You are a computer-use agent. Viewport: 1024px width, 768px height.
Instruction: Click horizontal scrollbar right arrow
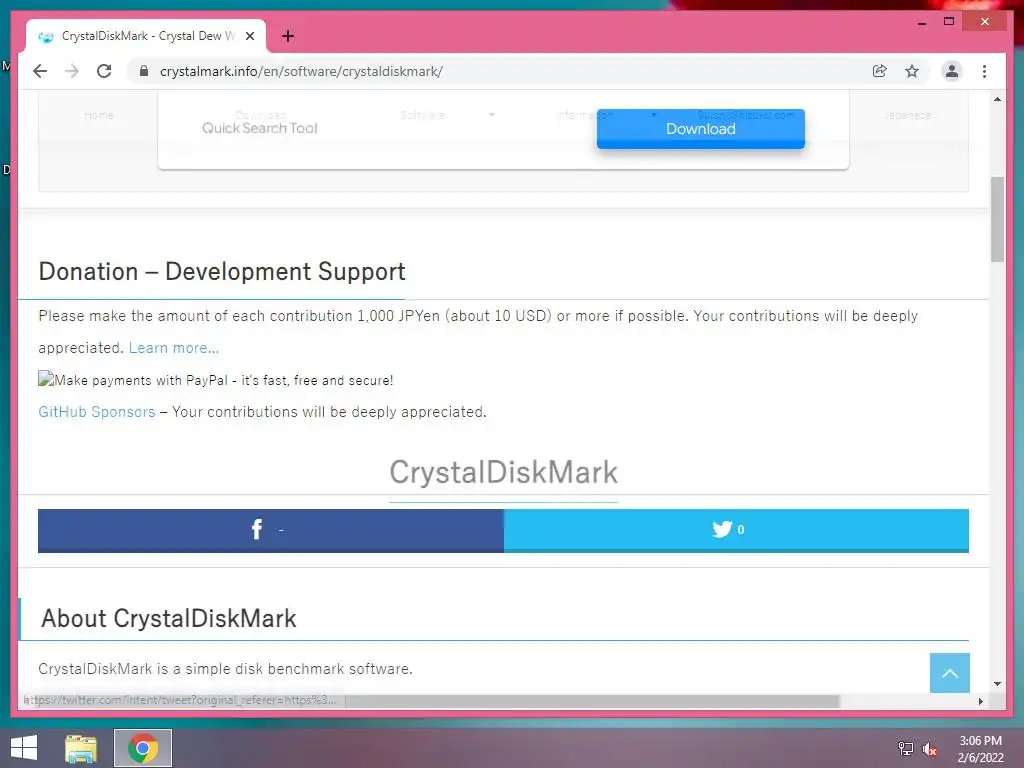(x=980, y=701)
